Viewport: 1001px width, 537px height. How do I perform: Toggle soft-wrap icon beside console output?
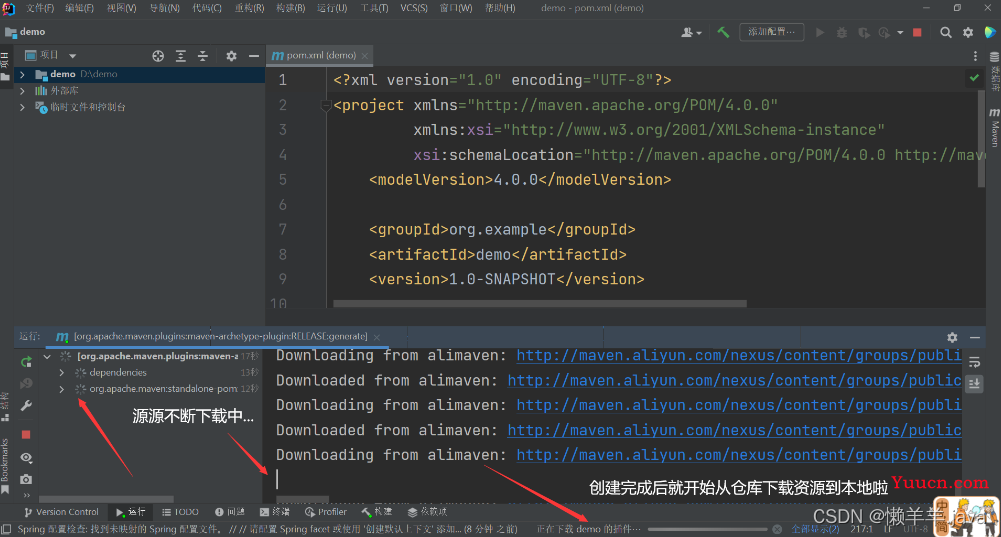(974, 363)
